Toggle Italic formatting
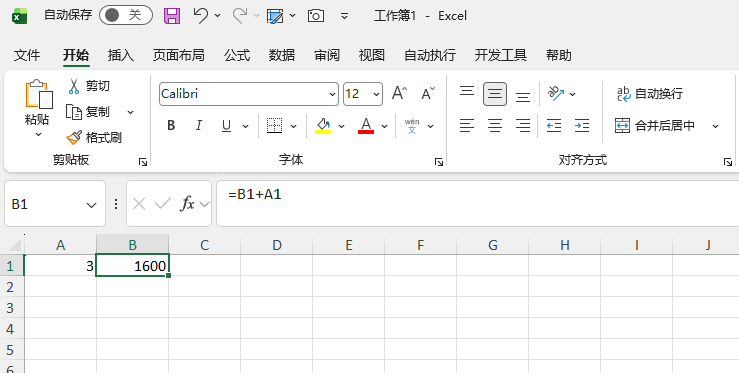Screen dimensions: 739x373 coord(198,125)
